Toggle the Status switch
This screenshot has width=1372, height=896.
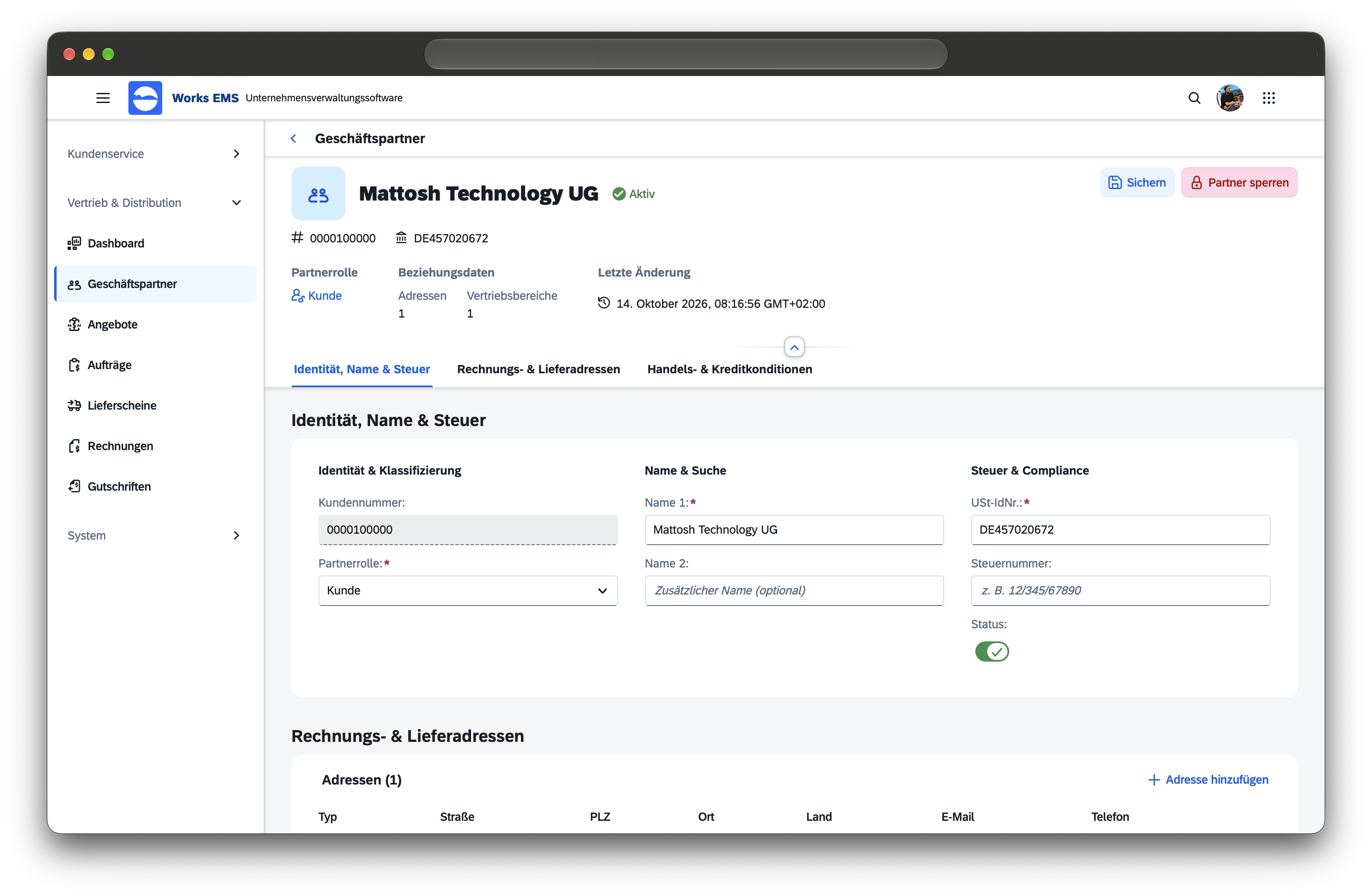tap(991, 651)
